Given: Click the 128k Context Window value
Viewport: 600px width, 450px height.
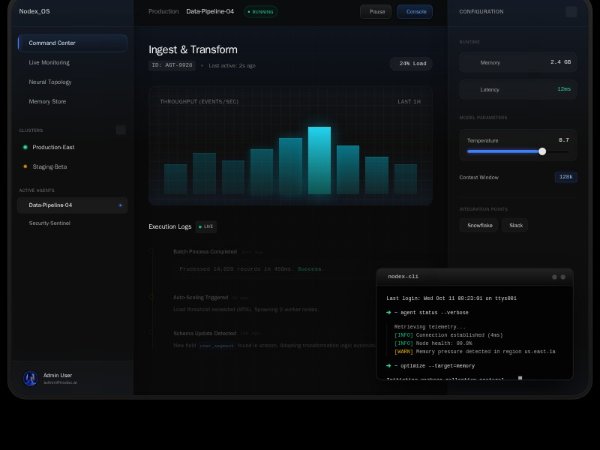Looking at the screenshot, I should click(566, 177).
